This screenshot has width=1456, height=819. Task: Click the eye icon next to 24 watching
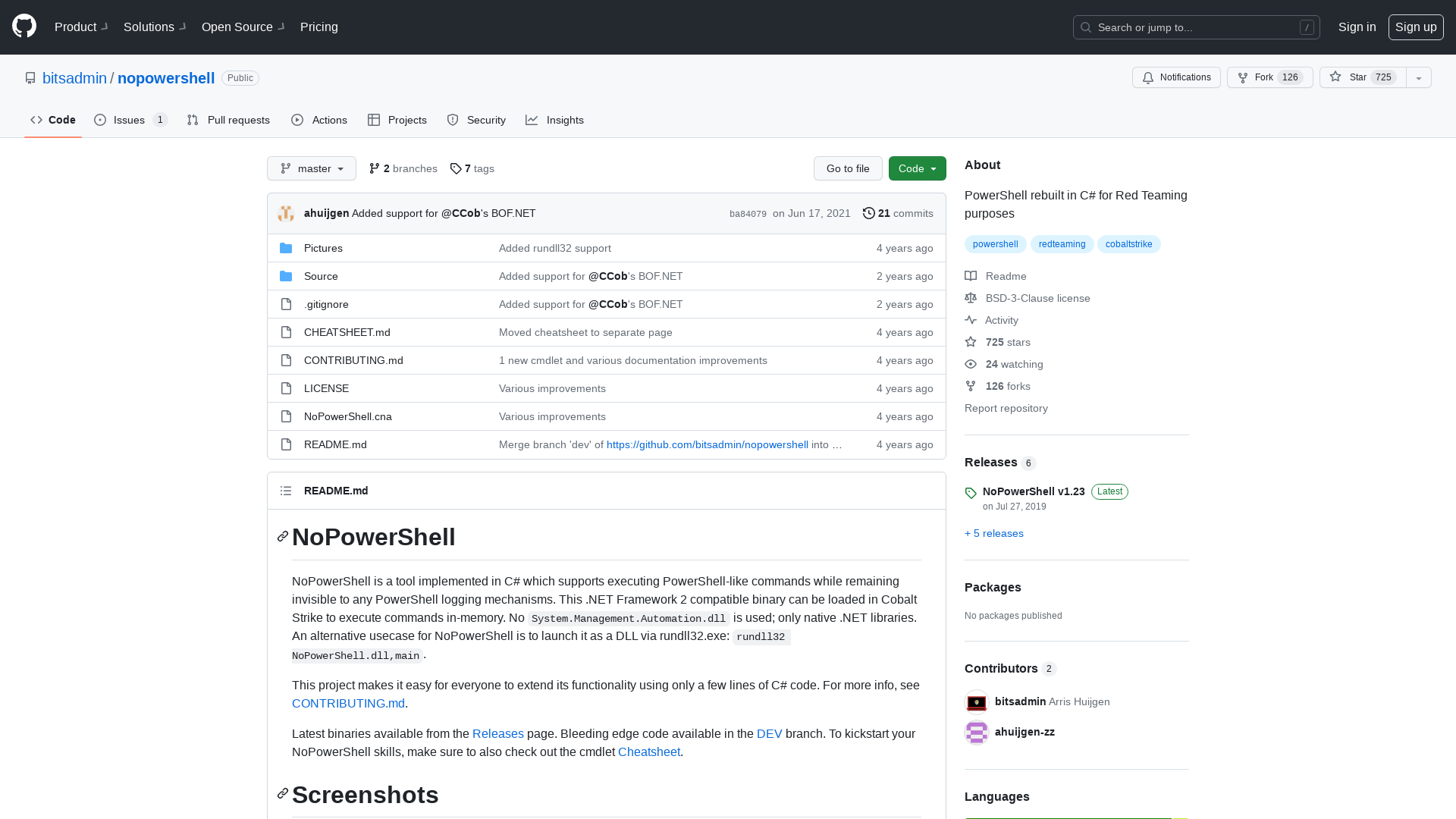point(971,364)
